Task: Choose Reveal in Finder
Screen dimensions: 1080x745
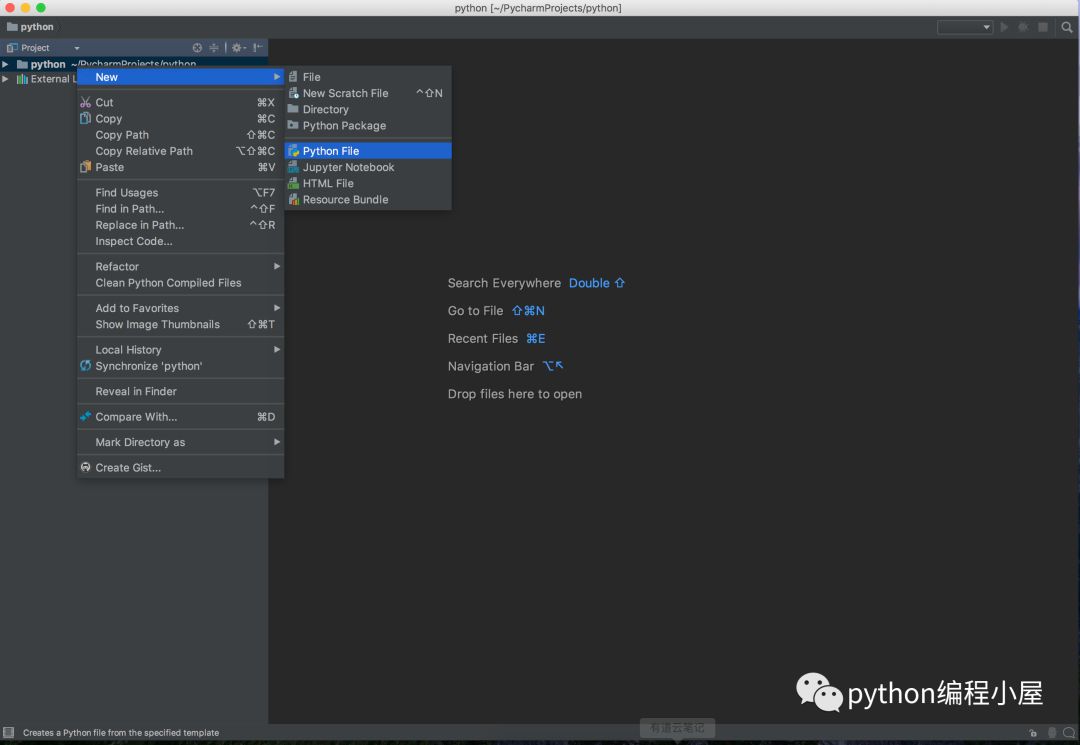Action: click(180, 391)
